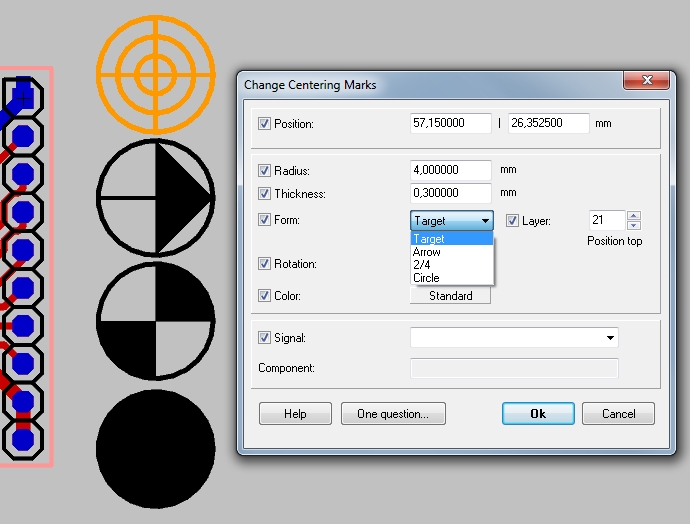Disable the Thickness checkbox

[x=264, y=194]
